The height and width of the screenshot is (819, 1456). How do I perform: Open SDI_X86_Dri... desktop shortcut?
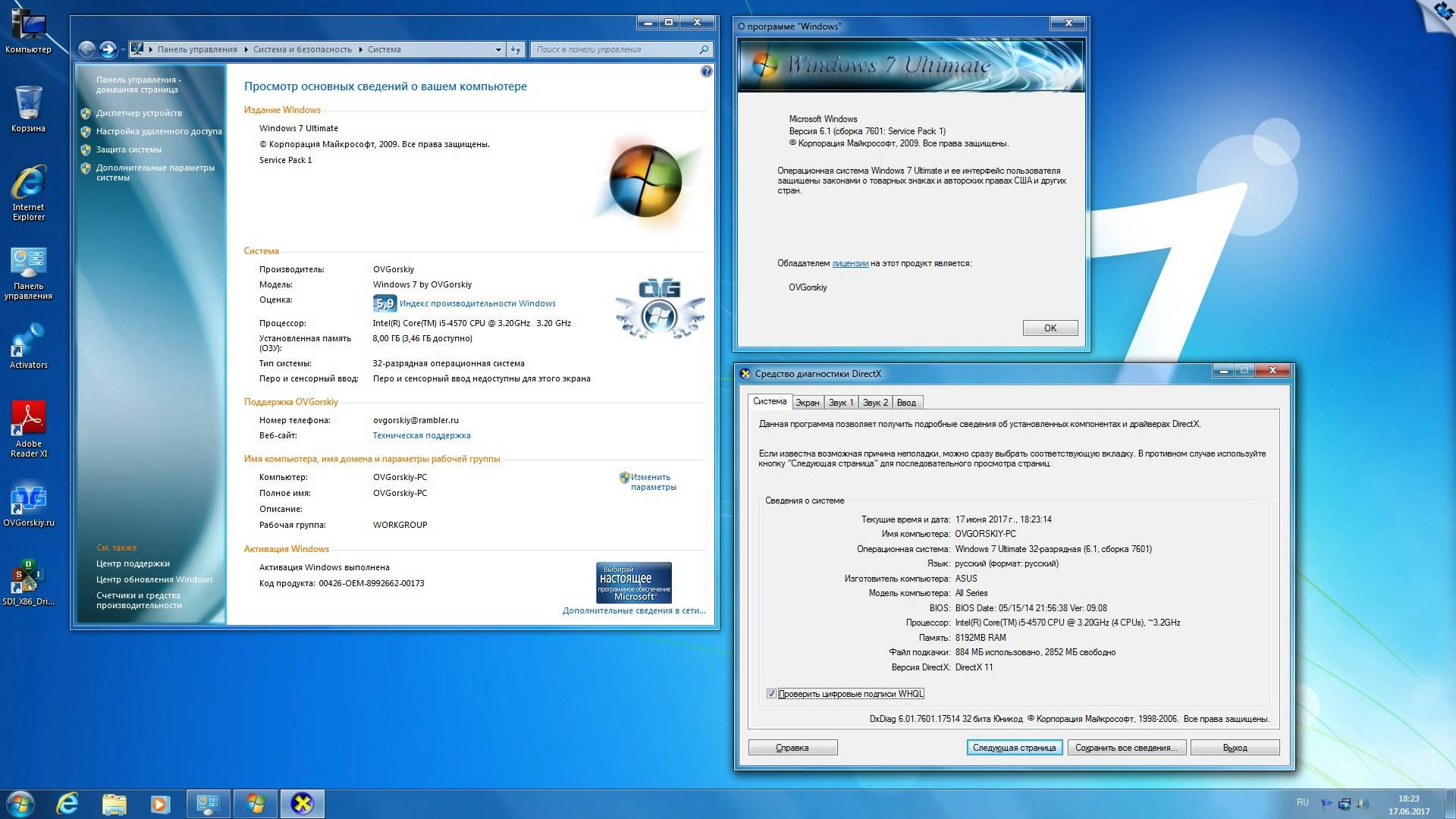28,582
